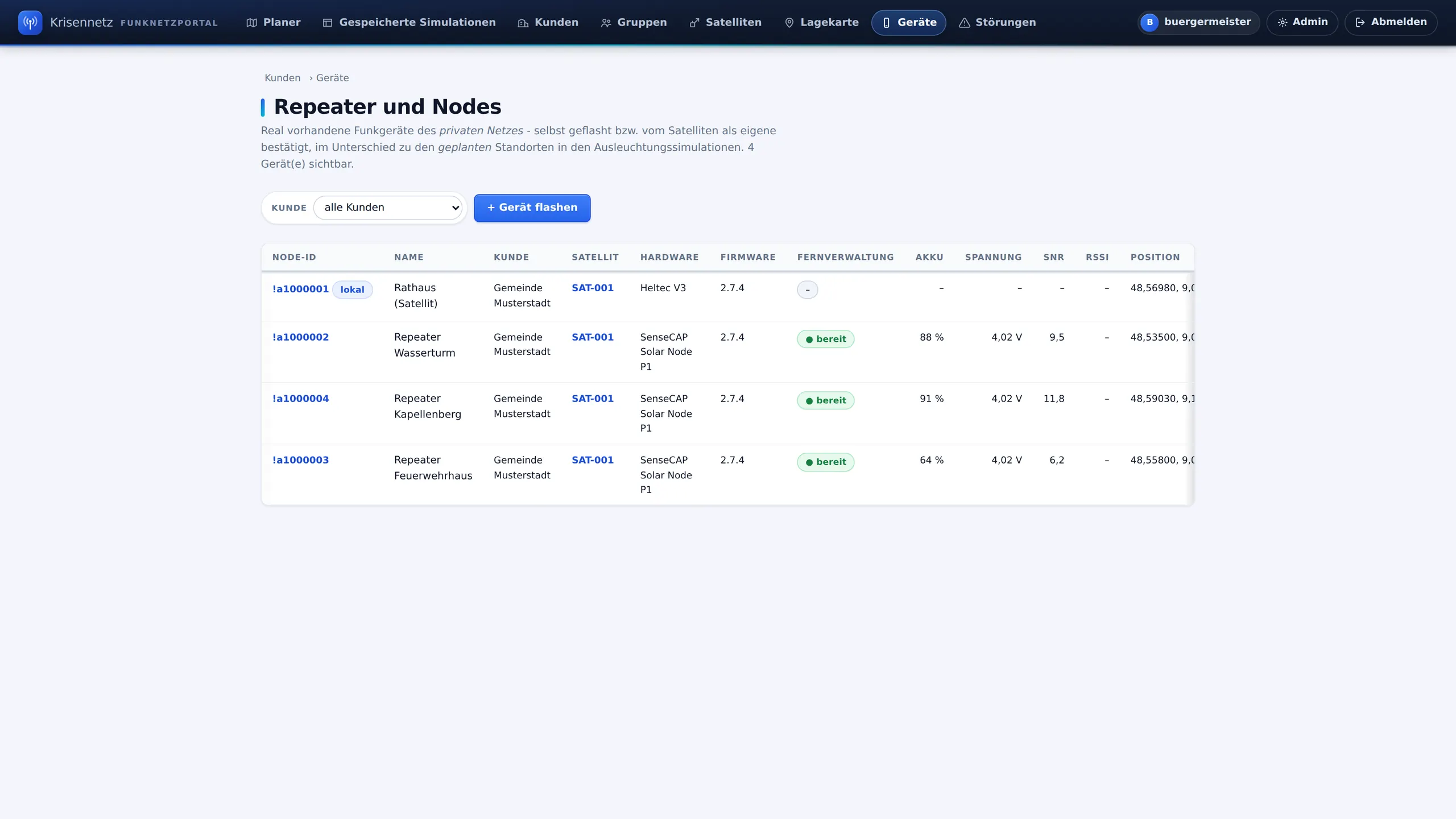Click Kunden breadcrumb link

(x=282, y=78)
